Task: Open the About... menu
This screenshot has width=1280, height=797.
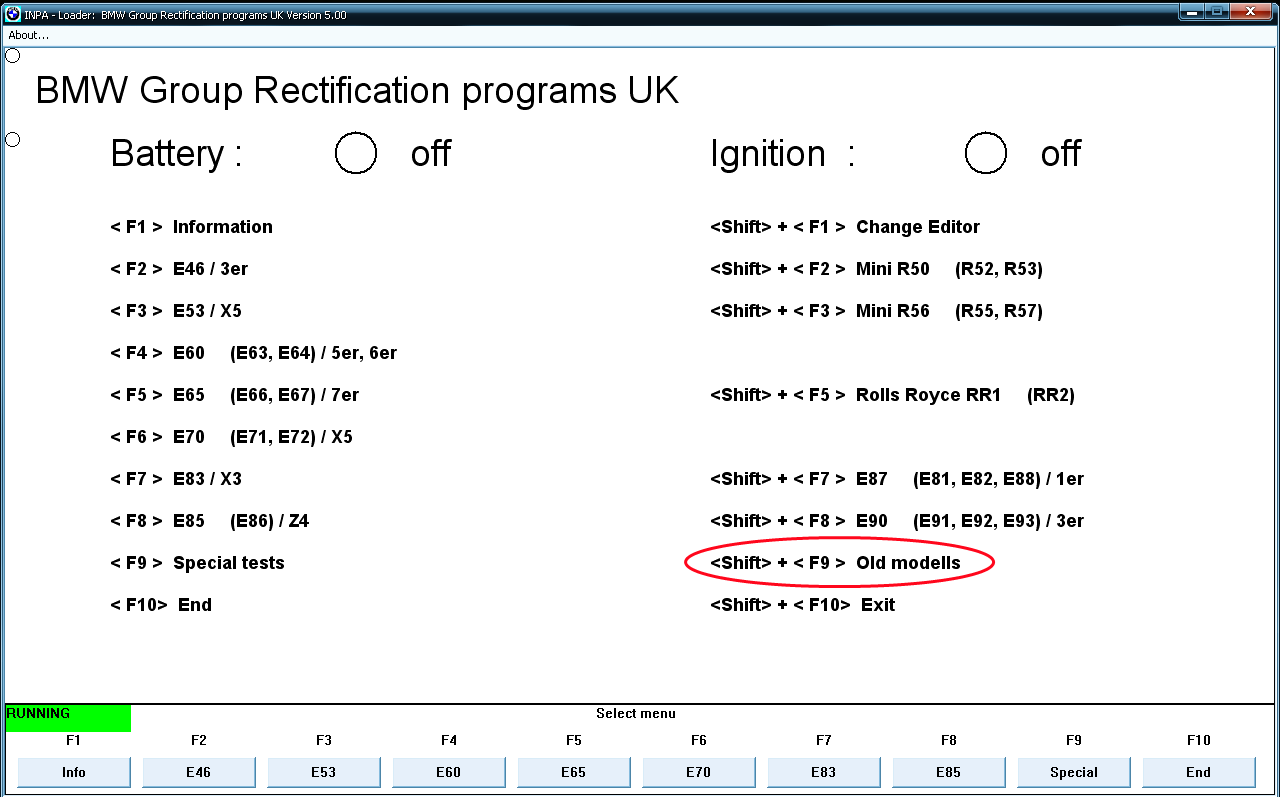Action: (x=29, y=35)
